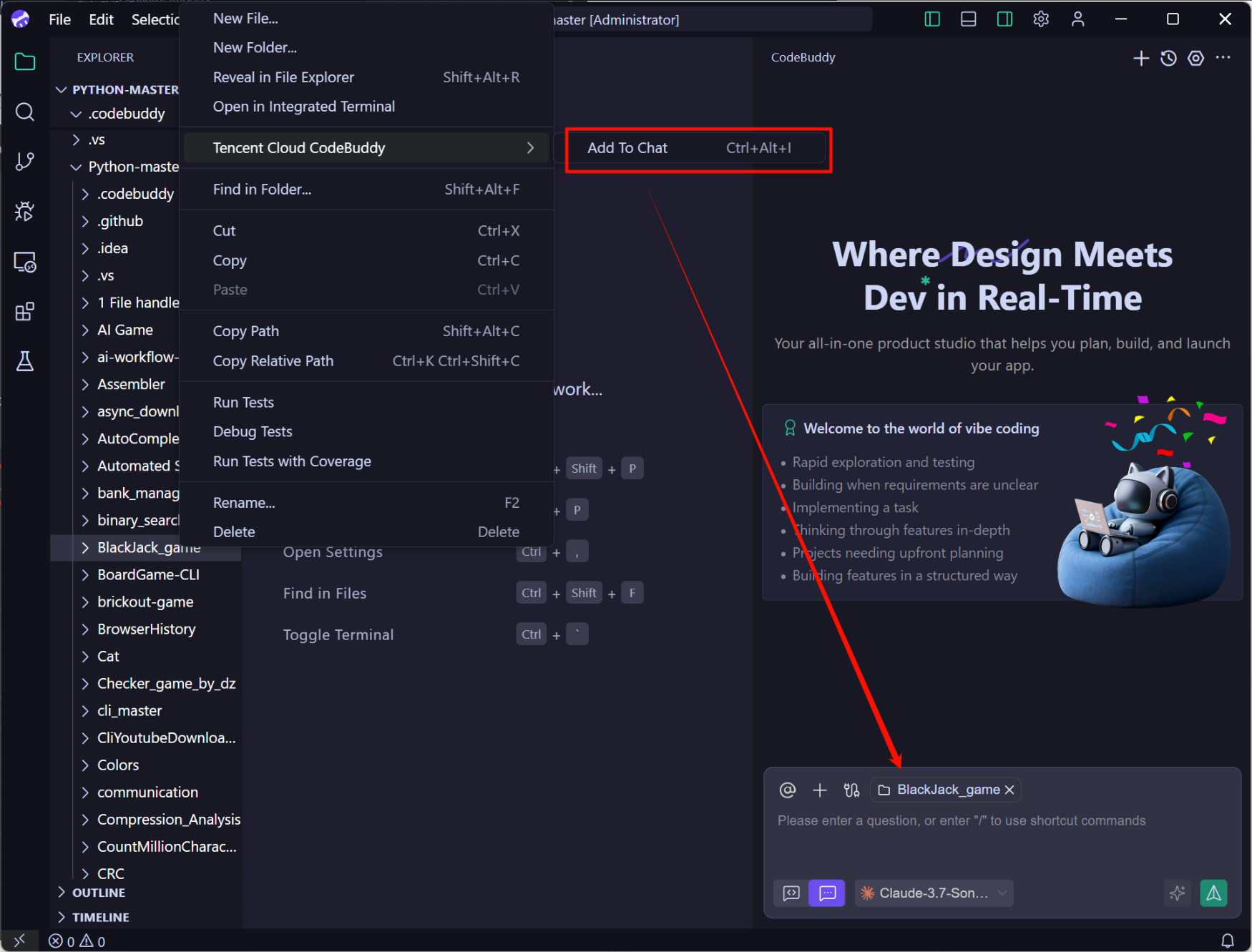The image size is (1252, 952).
Task: Expand the OUTLINE section
Action: click(x=99, y=893)
